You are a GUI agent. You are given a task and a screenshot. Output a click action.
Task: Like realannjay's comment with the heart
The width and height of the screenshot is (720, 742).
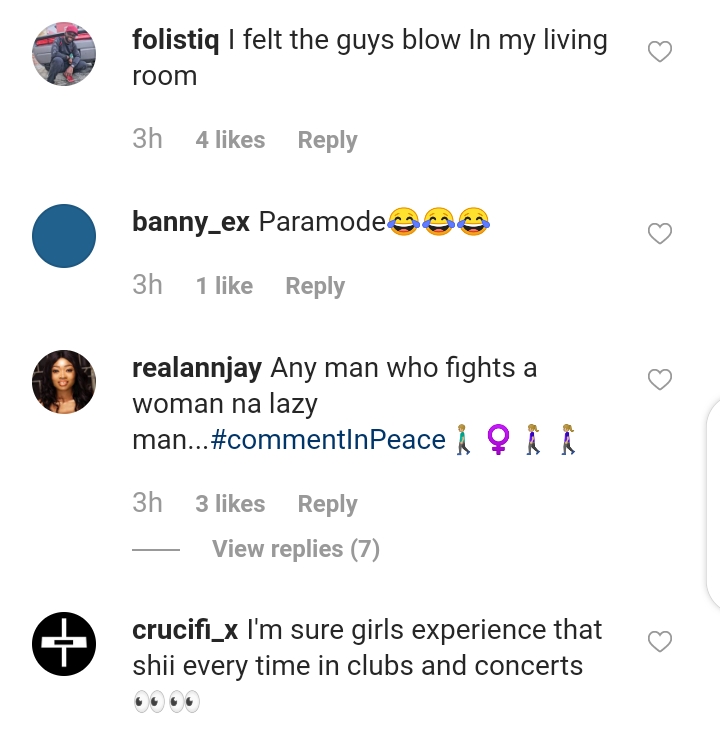tap(659, 380)
